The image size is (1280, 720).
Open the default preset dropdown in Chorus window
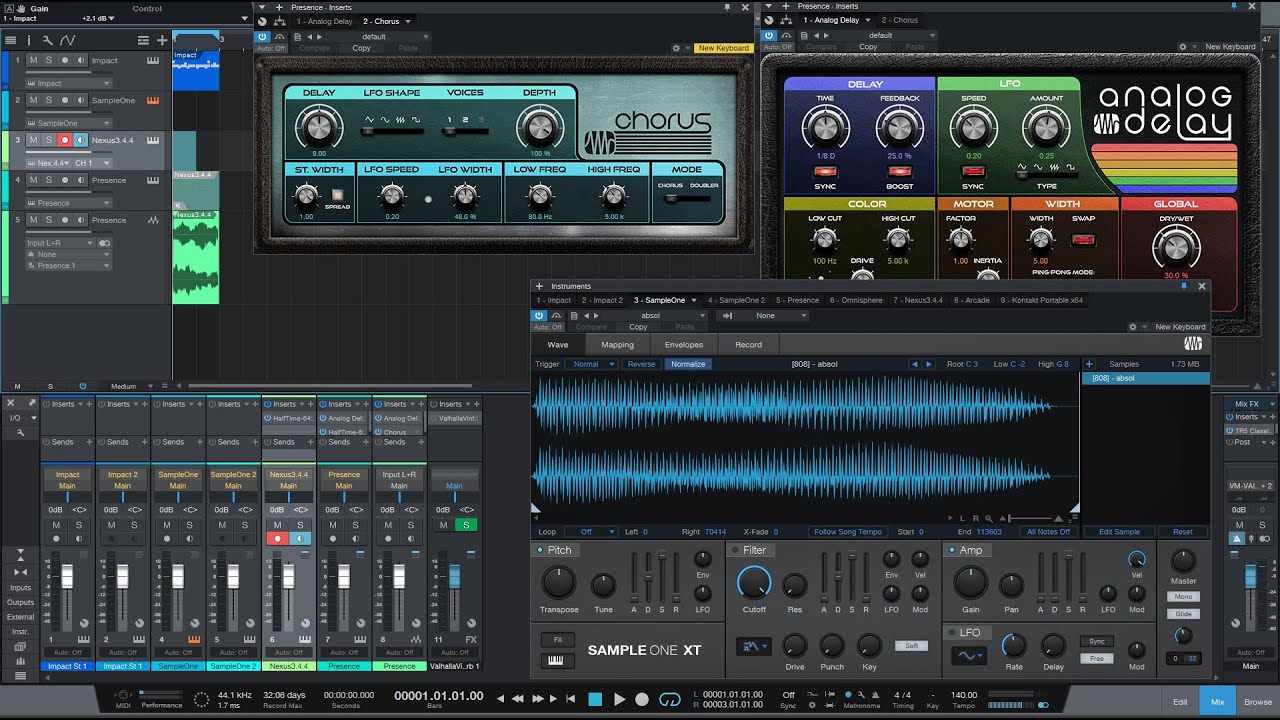point(380,37)
